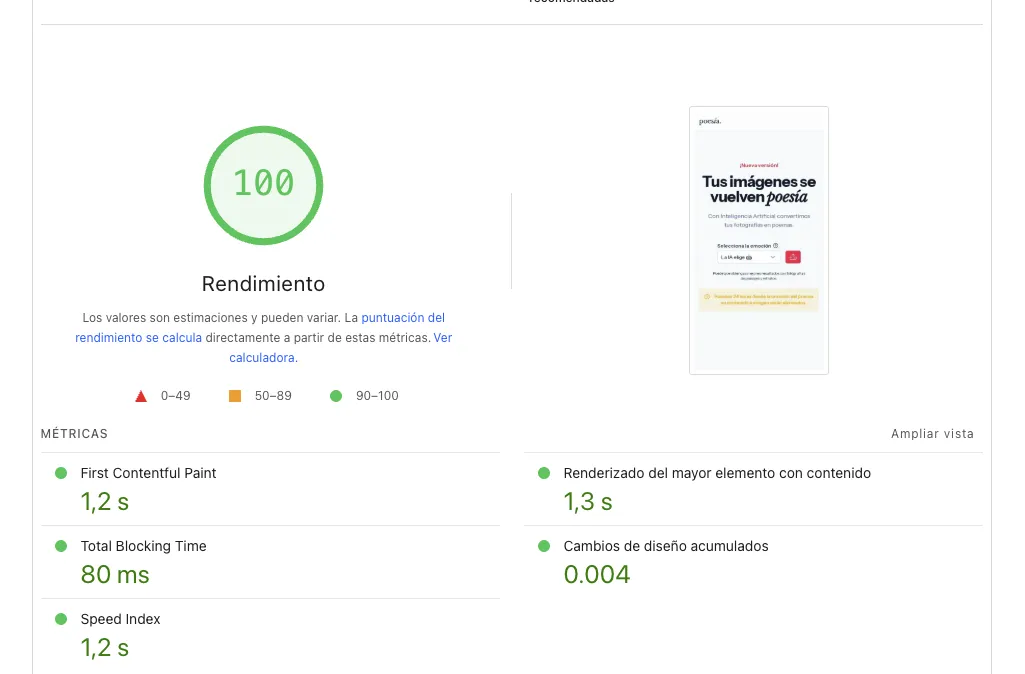Expand the Total Blocking Time metric label
The width and height of the screenshot is (1025, 674).
point(143,546)
